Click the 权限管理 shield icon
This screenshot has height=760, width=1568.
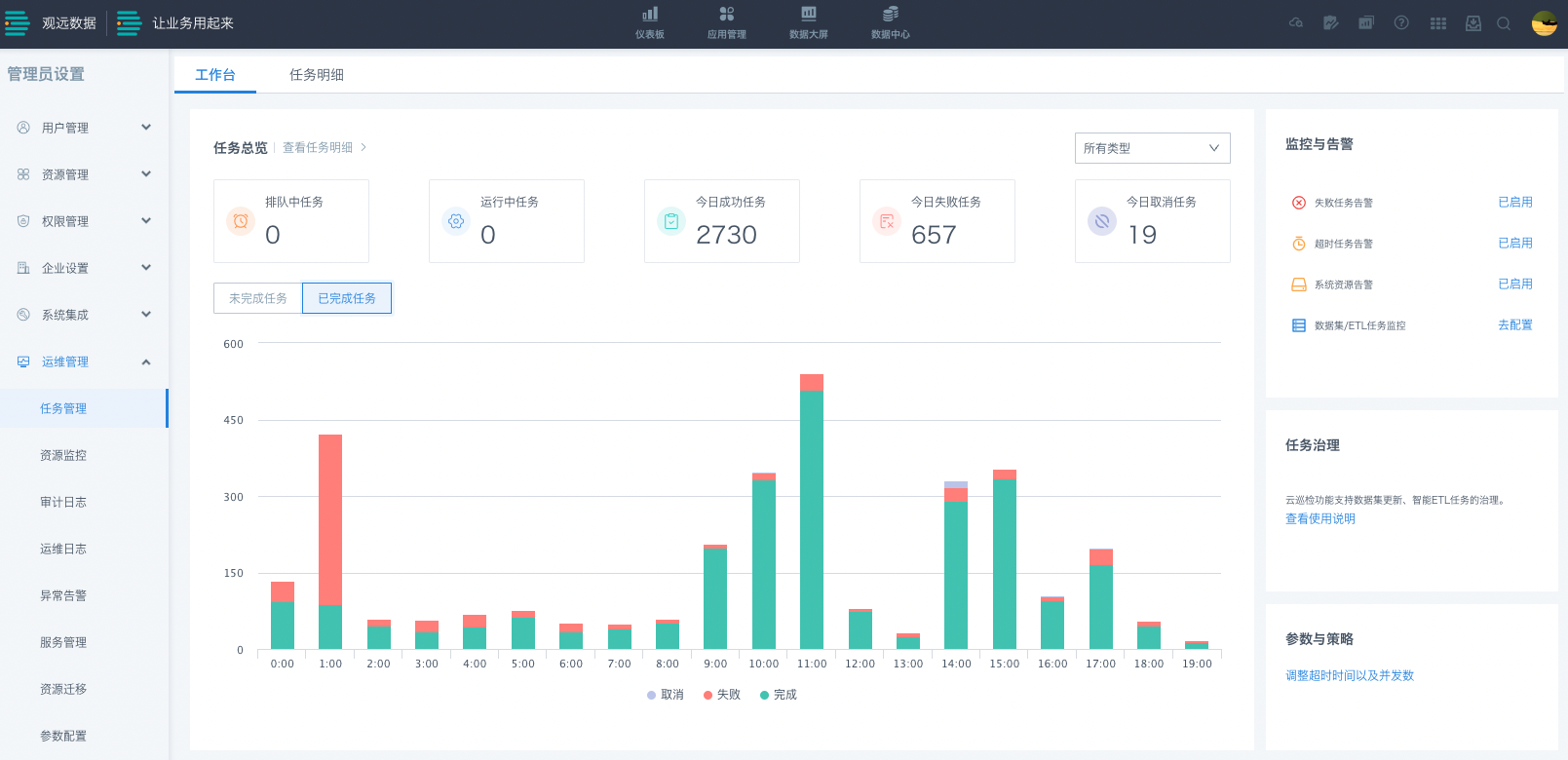pos(23,221)
